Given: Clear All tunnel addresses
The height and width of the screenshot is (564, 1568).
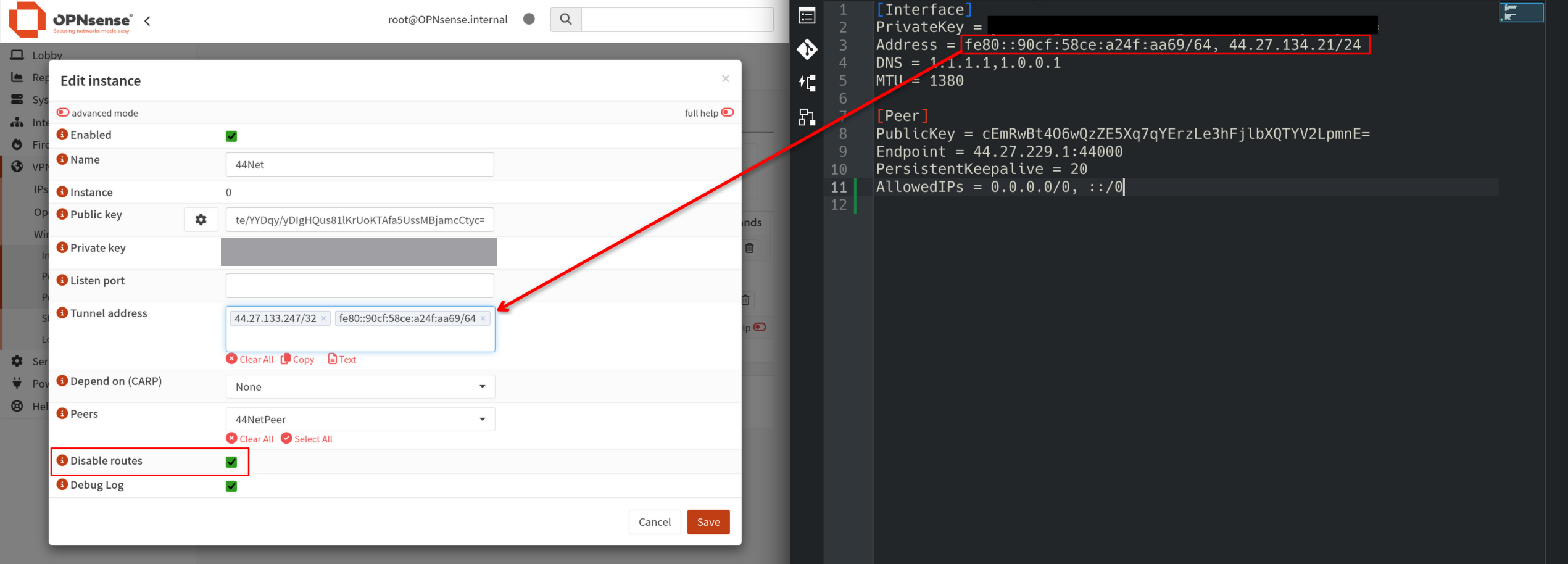Looking at the screenshot, I should pyautogui.click(x=250, y=359).
